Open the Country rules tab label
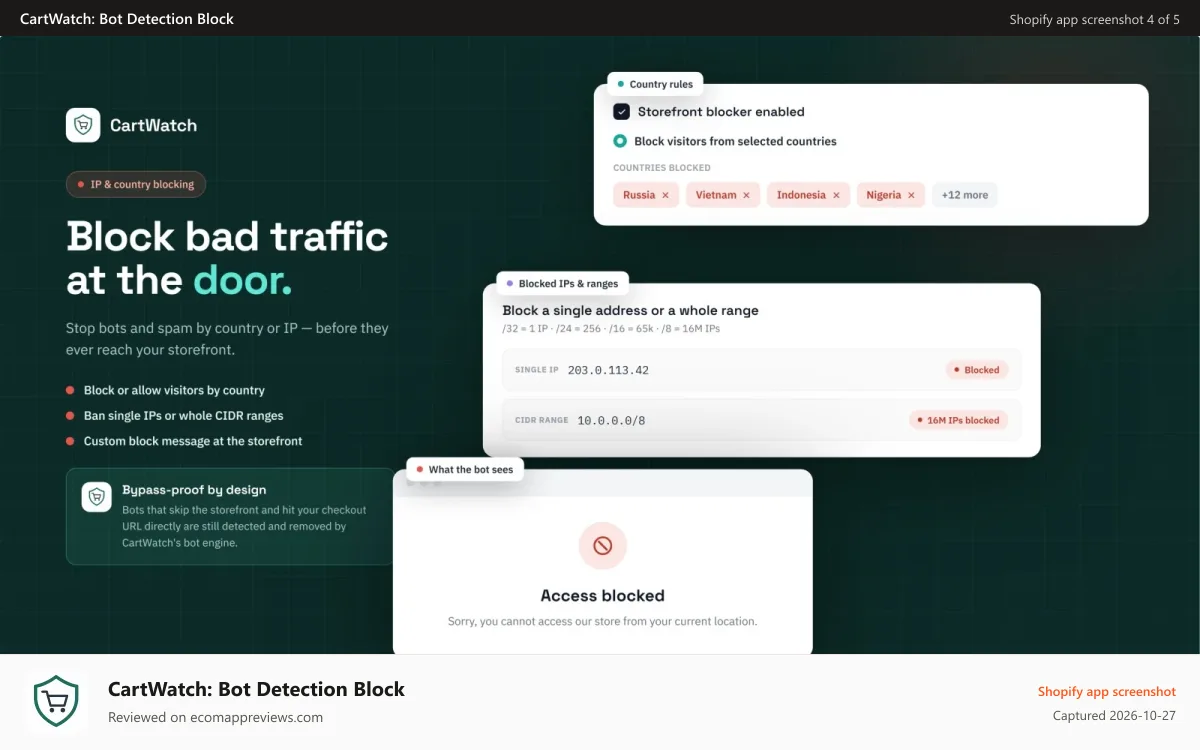 tap(655, 84)
